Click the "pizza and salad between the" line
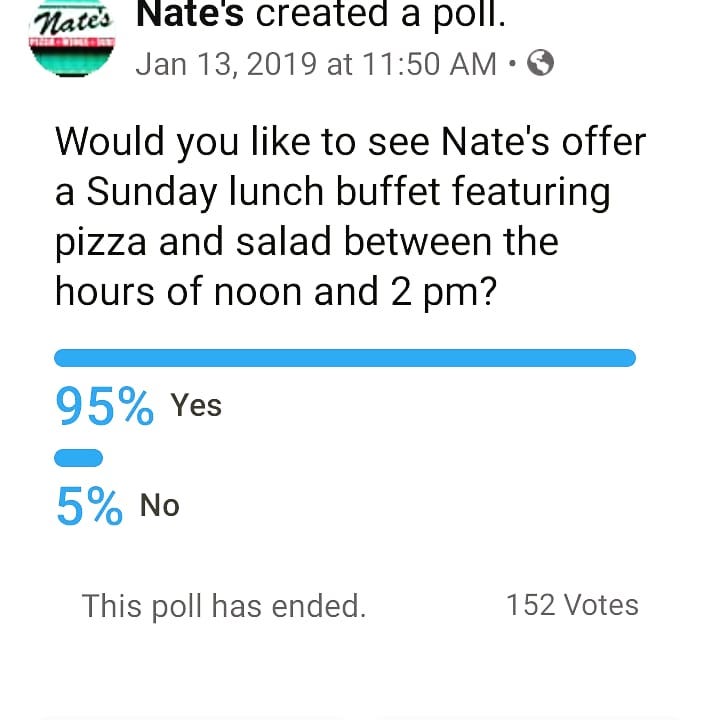720x720 pixels. click(x=306, y=241)
